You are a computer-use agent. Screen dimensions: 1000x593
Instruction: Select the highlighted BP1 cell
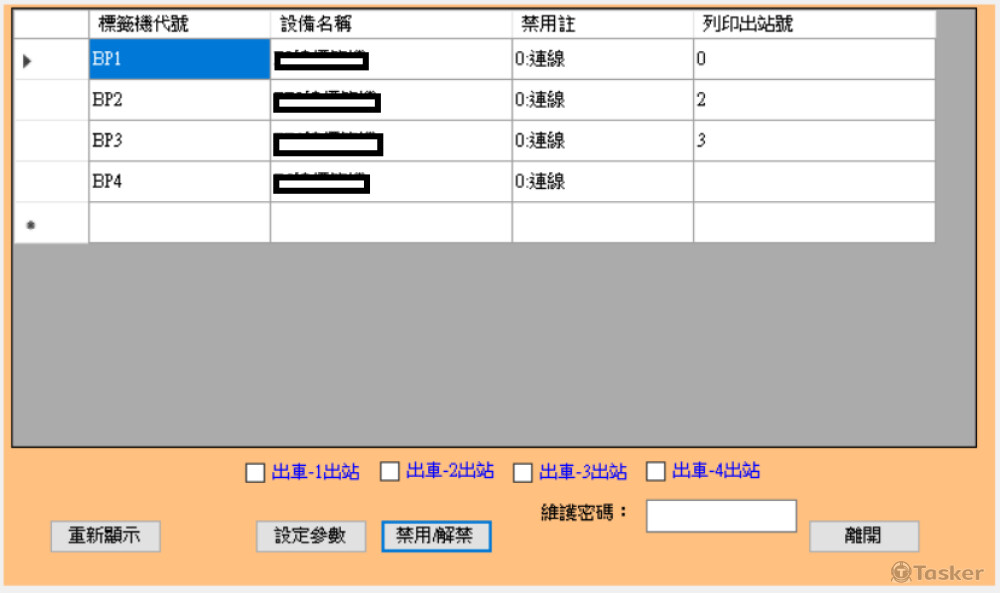coord(178,59)
